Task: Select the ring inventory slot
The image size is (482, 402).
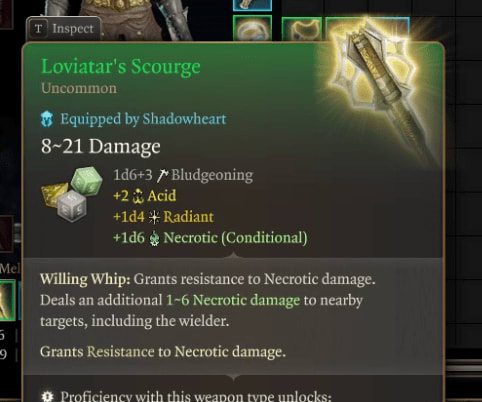Action: [252, 28]
